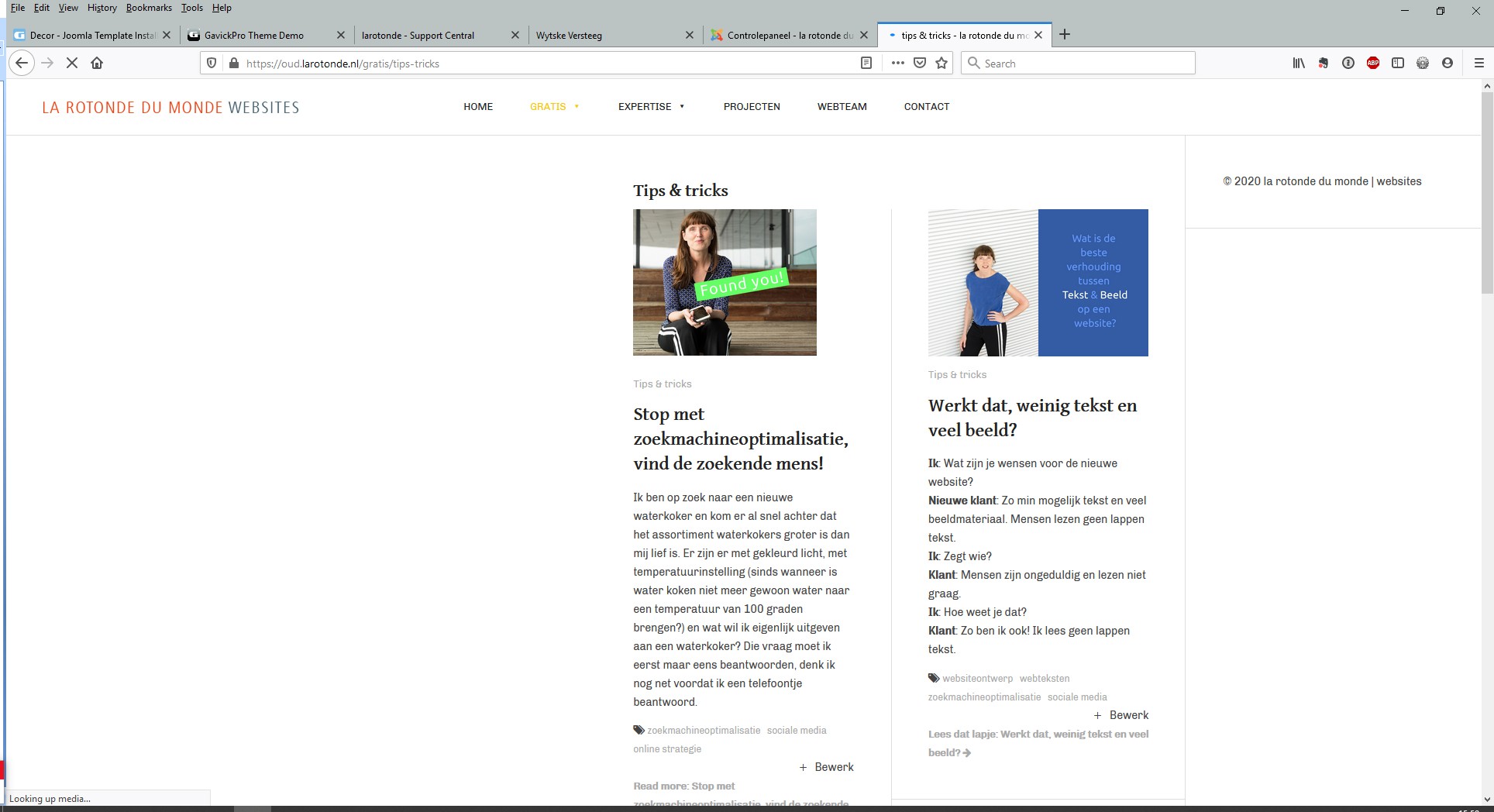The width and height of the screenshot is (1494, 812).
Task: Open the Firefox account icon
Action: click(1448, 64)
